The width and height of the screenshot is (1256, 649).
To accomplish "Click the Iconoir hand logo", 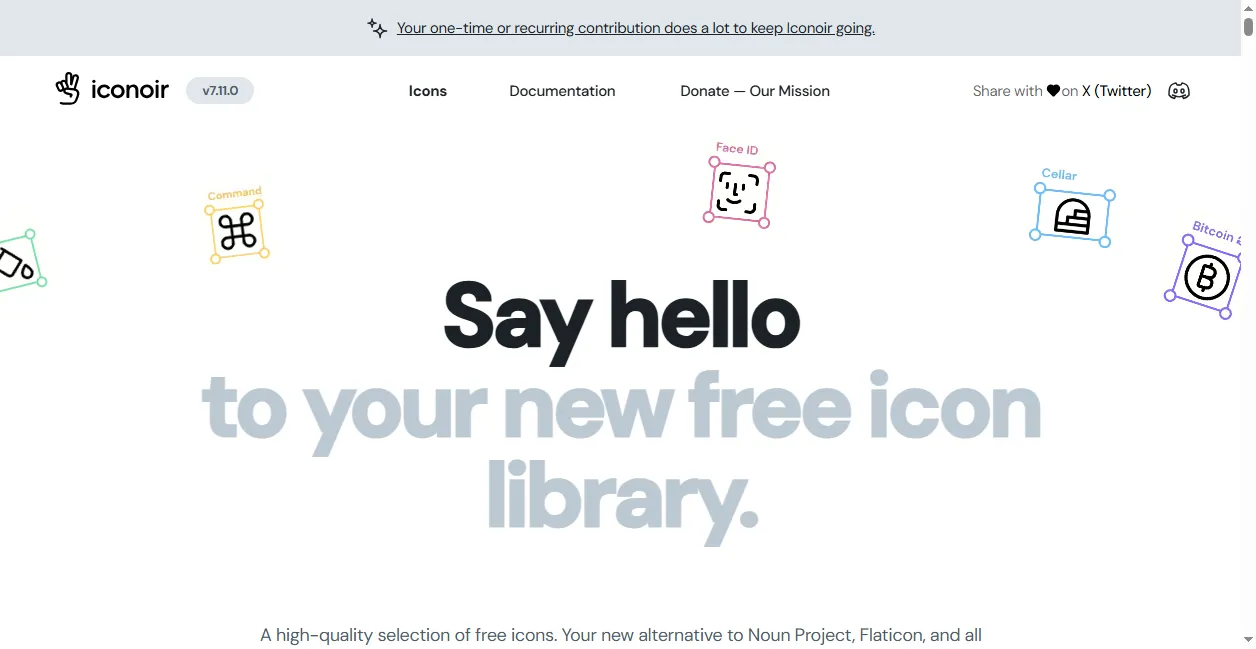I will click(68, 89).
